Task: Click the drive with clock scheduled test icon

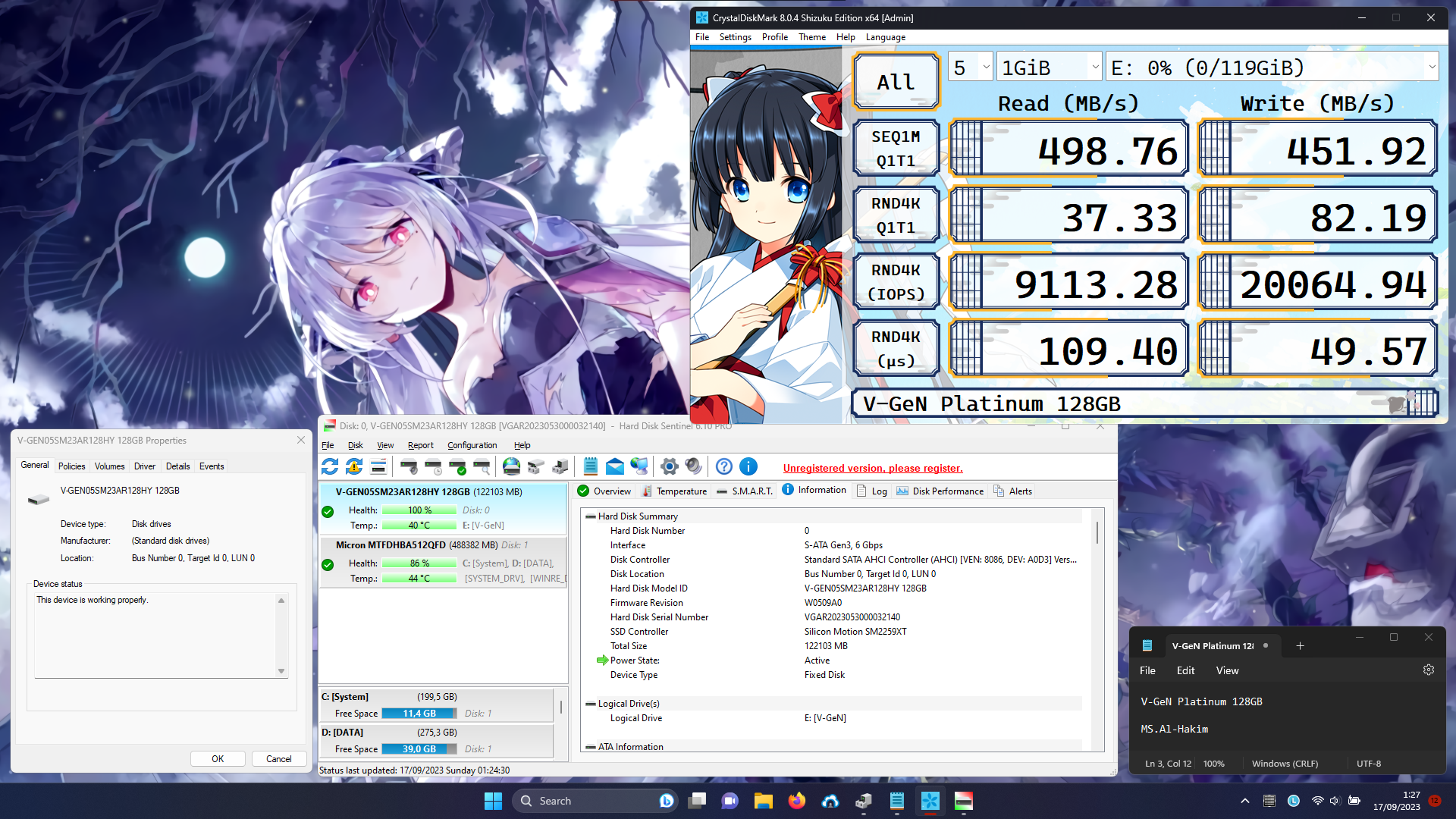Action: click(x=433, y=466)
